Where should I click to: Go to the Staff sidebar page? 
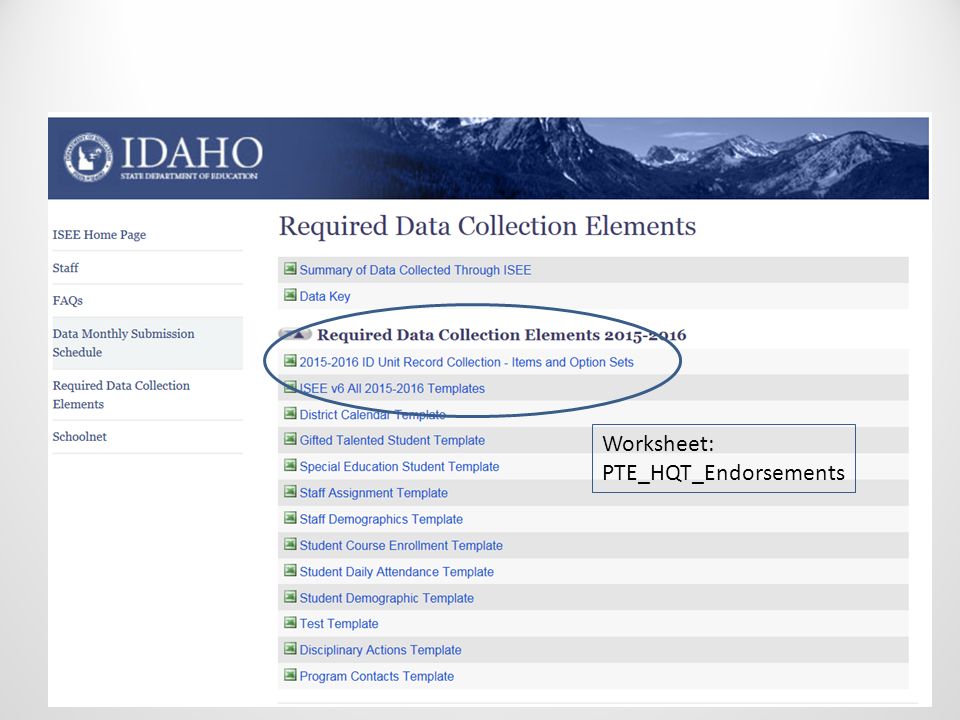pos(66,268)
